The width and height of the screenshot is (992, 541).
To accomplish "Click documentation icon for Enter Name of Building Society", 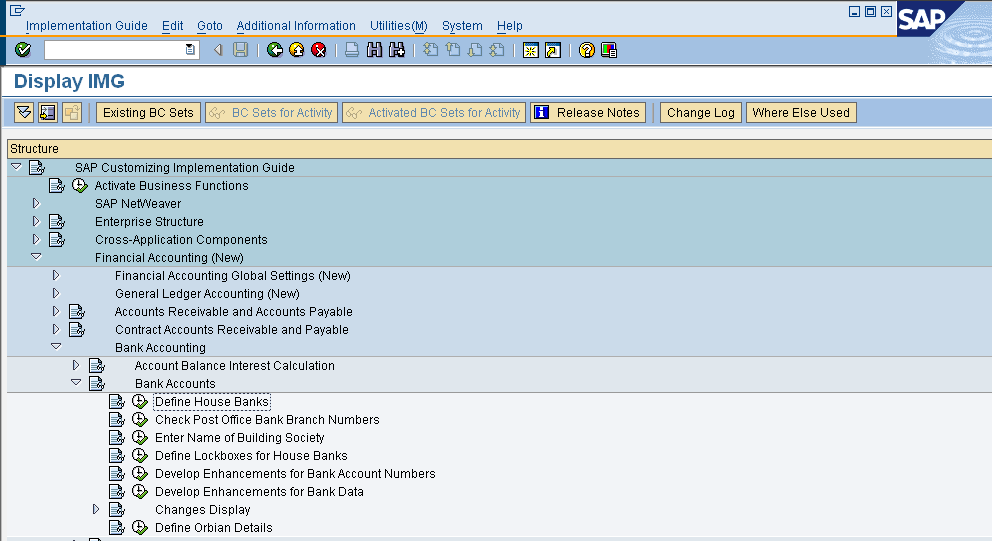I will point(117,438).
